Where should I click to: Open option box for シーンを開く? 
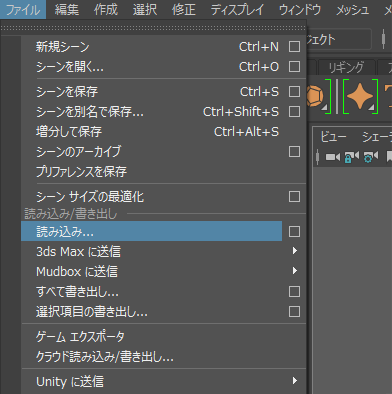(x=294, y=67)
